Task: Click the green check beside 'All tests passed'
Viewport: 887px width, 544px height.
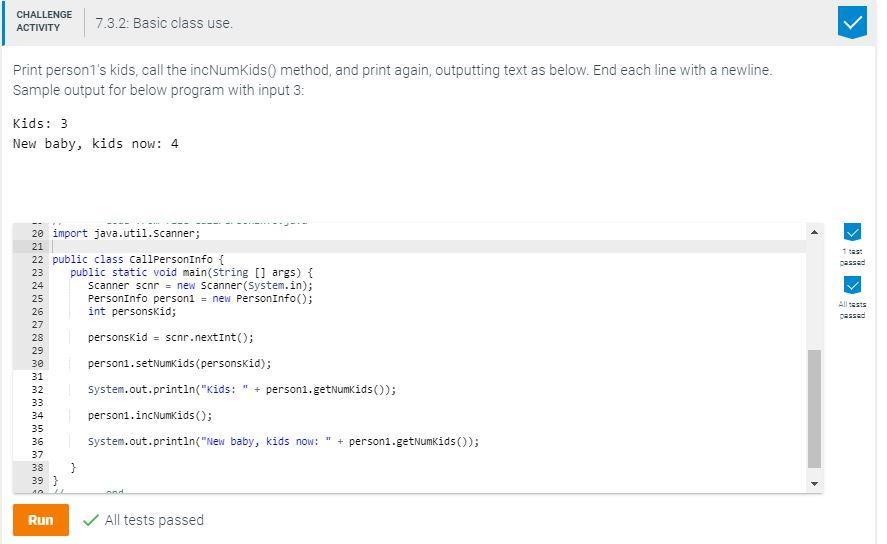Action: (91, 520)
